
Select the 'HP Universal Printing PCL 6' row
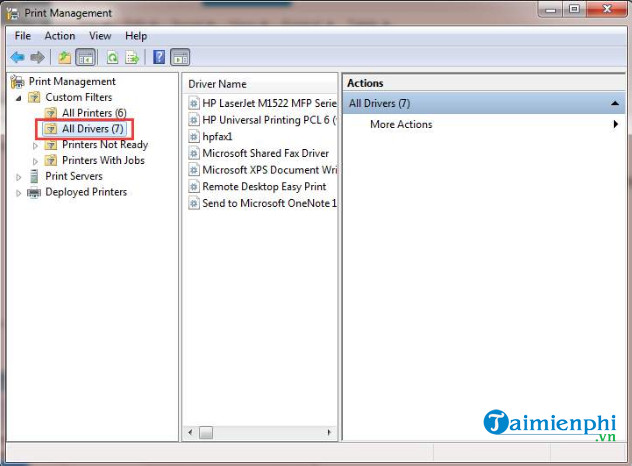pyautogui.click(x=262, y=120)
